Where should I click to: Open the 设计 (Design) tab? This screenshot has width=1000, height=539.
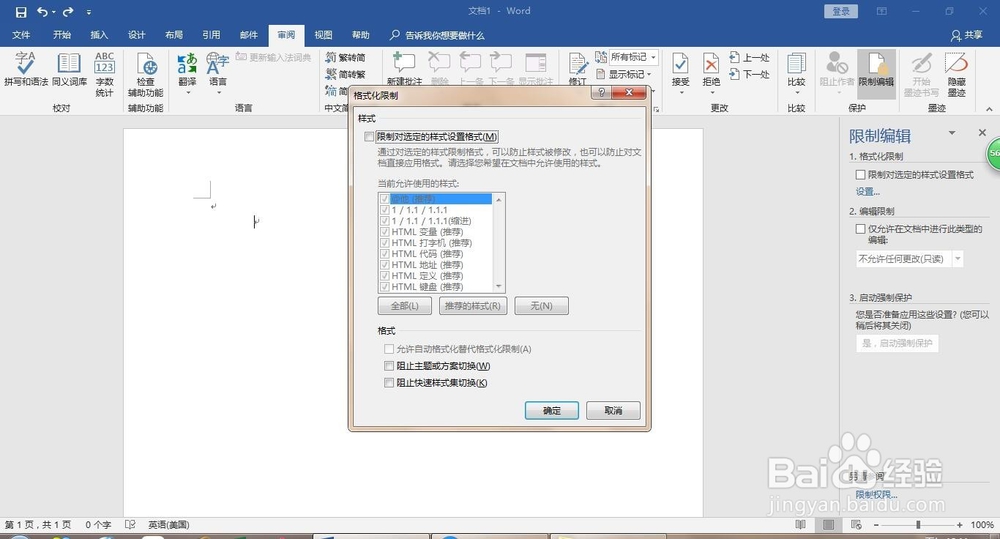(x=136, y=35)
